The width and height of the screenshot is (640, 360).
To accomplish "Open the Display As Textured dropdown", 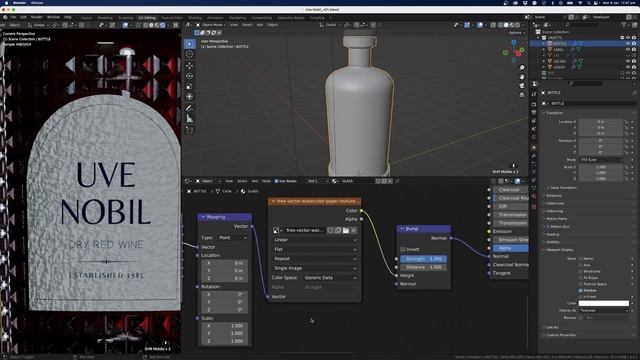I will 604,310.
